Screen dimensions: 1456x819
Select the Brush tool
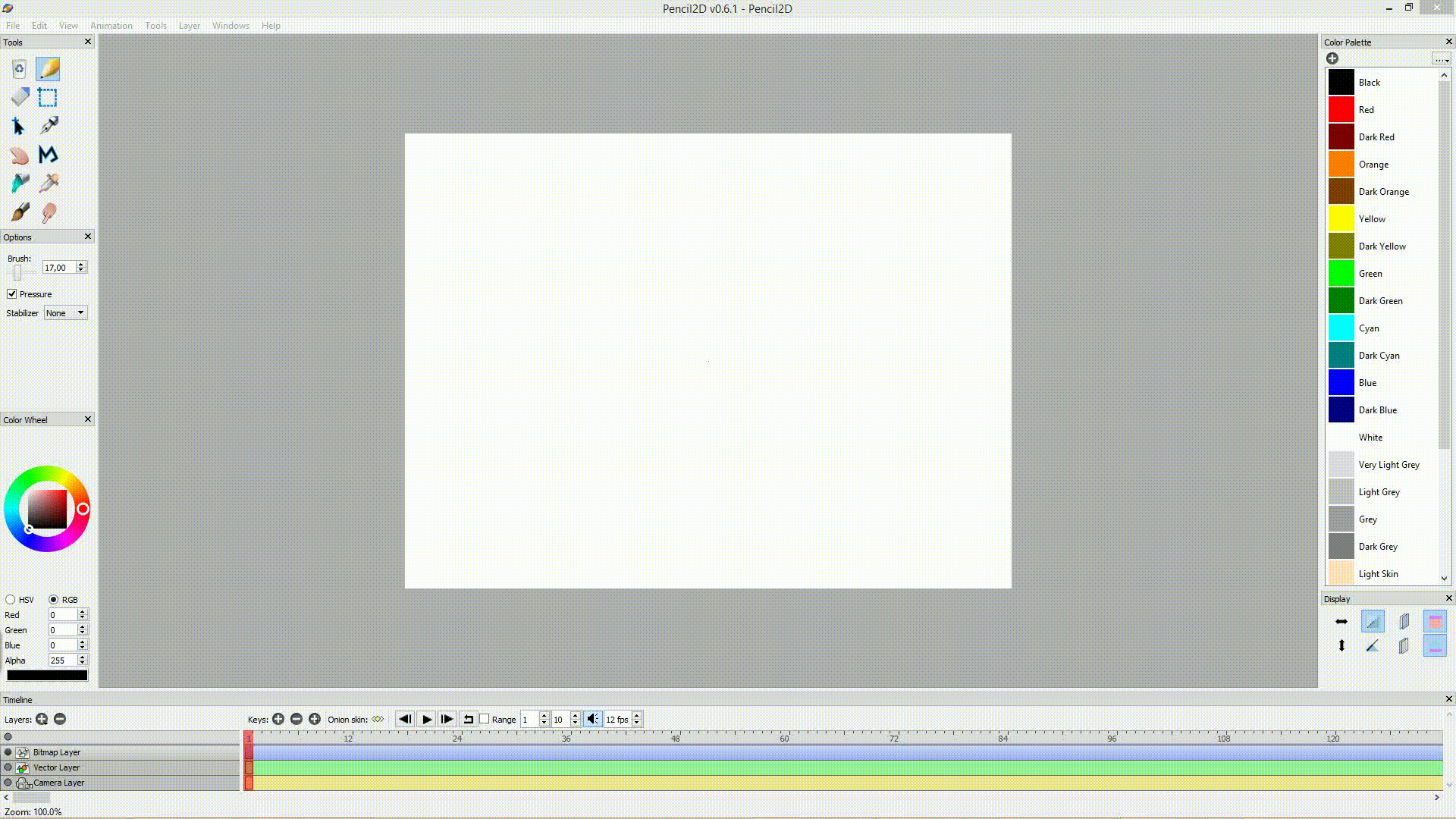pos(20,212)
